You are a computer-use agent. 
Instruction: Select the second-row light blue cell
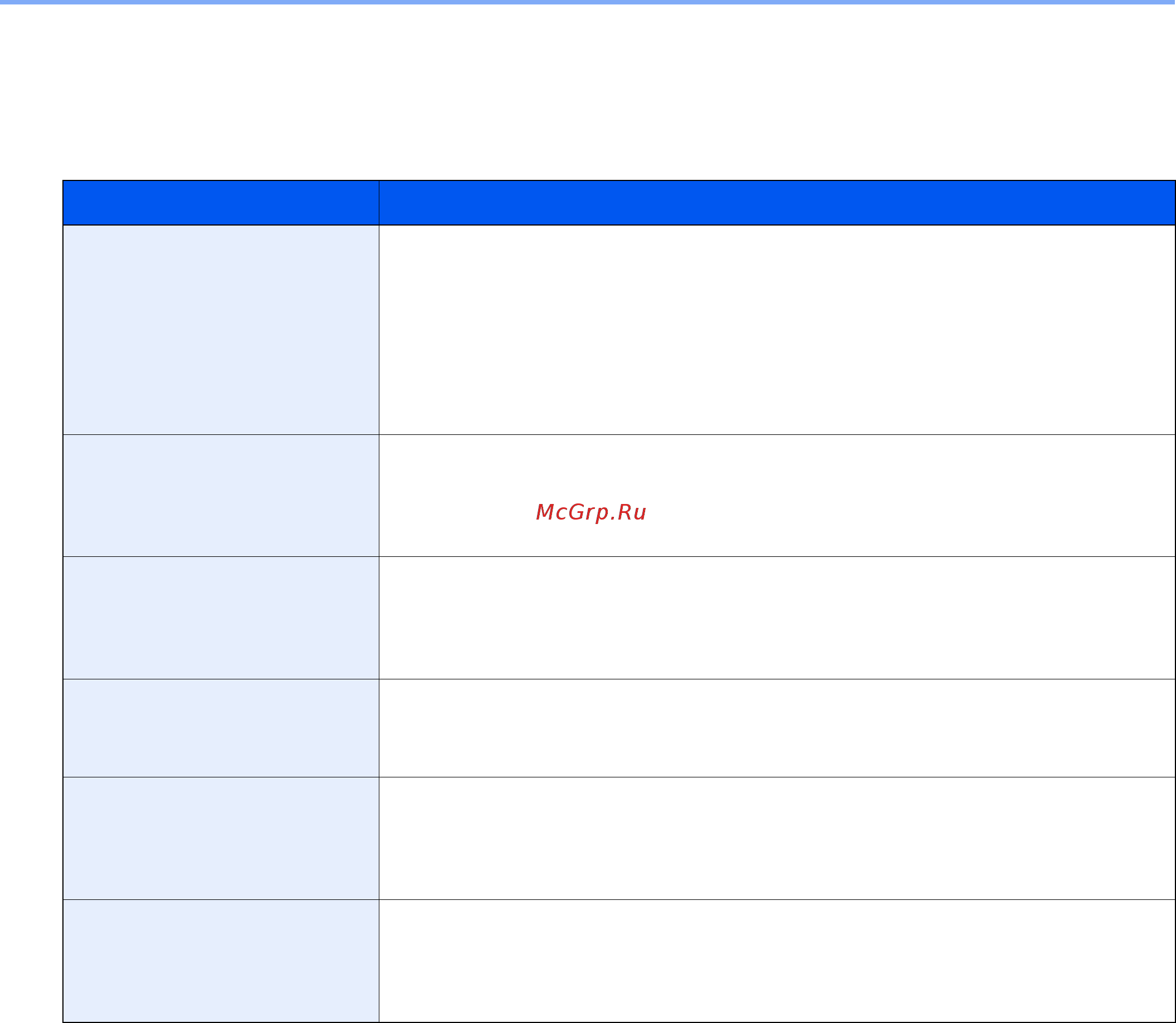click(221, 496)
